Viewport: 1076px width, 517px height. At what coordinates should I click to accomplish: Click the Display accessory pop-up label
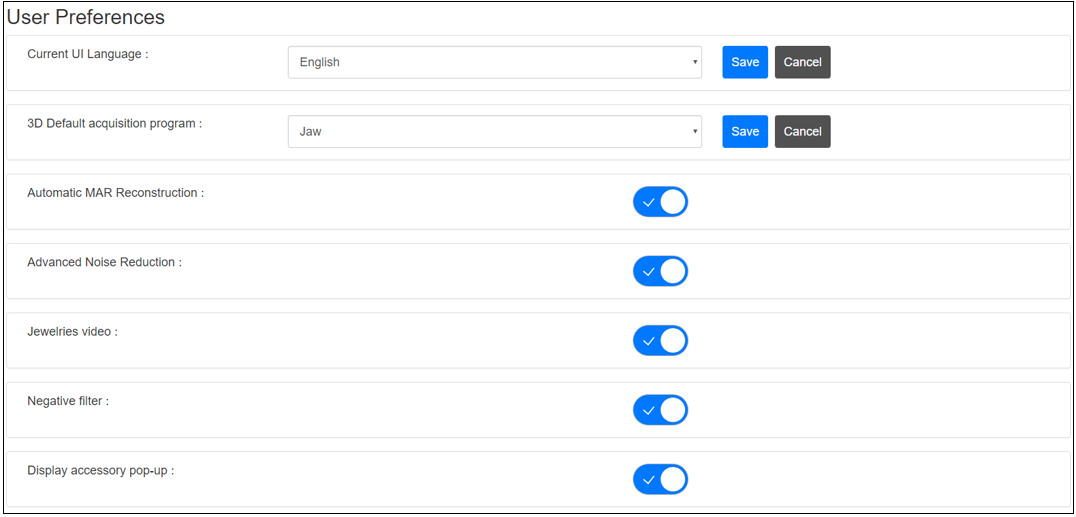100,470
